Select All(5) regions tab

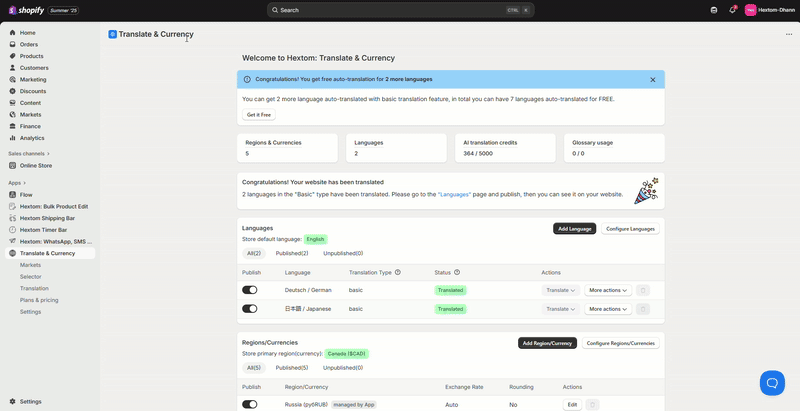tap(252, 368)
